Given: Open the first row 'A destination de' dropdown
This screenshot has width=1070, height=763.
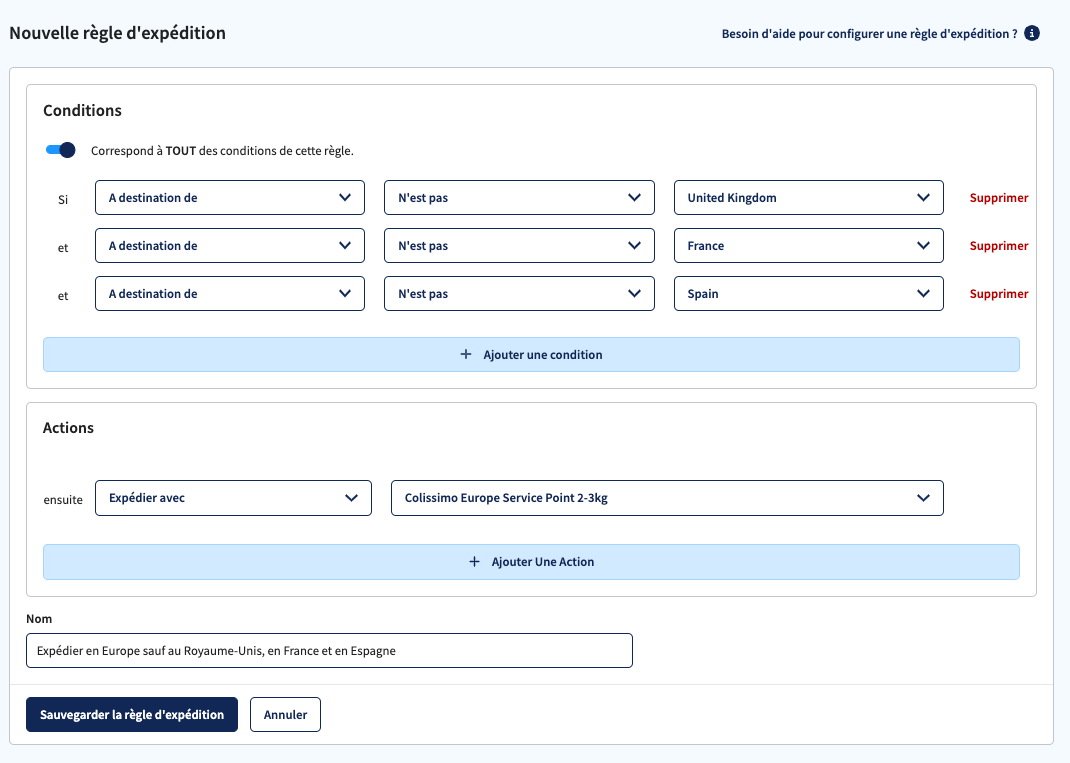Looking at the screenshot, I should 230,198.
